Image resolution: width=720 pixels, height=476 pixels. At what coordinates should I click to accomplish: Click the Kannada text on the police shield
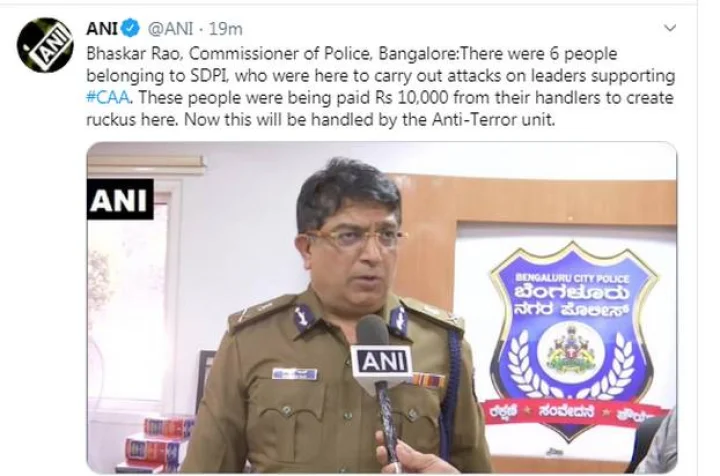(x=571, y=301)
